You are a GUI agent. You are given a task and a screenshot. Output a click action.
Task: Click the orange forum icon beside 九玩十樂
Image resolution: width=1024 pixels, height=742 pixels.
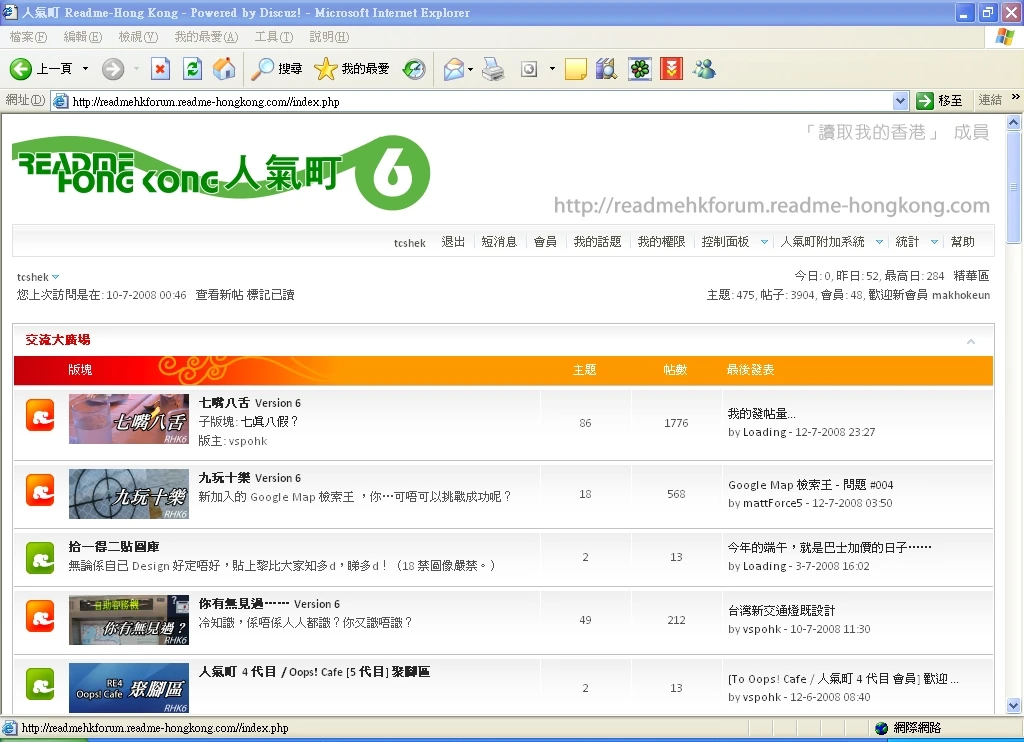pos(40,491)
